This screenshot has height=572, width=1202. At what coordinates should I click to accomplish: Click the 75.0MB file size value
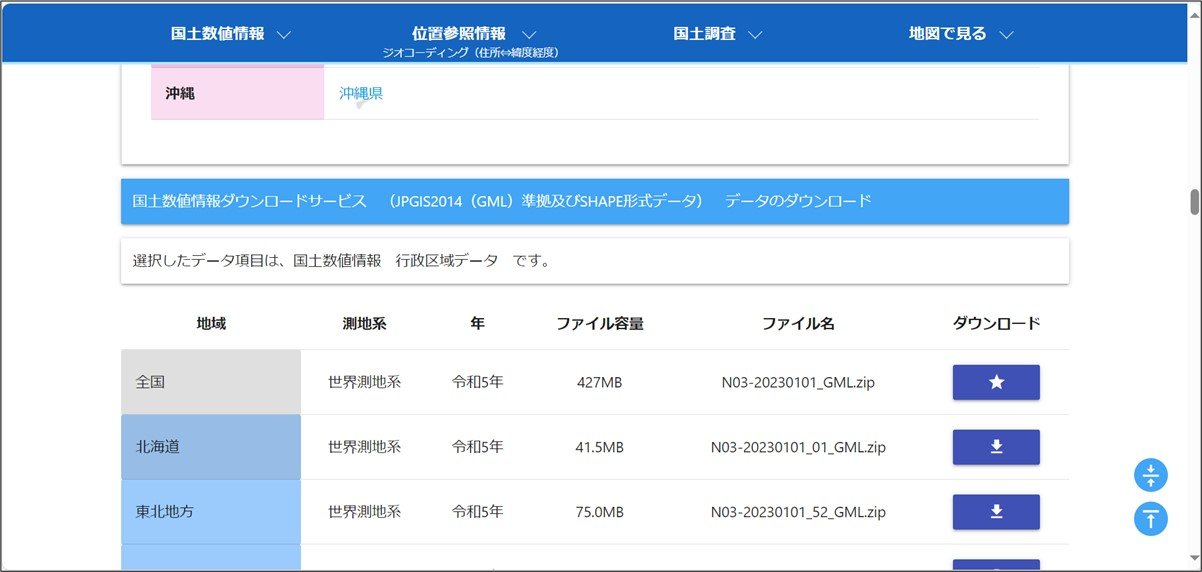[599, 512]
